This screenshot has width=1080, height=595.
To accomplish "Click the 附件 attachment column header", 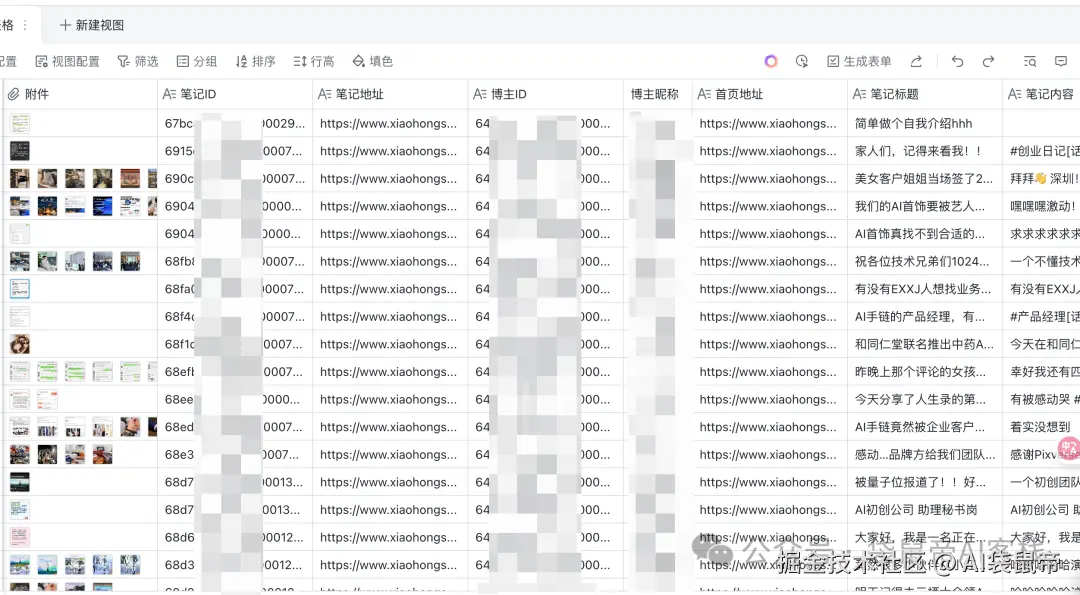I will click(x=37, y=94).
